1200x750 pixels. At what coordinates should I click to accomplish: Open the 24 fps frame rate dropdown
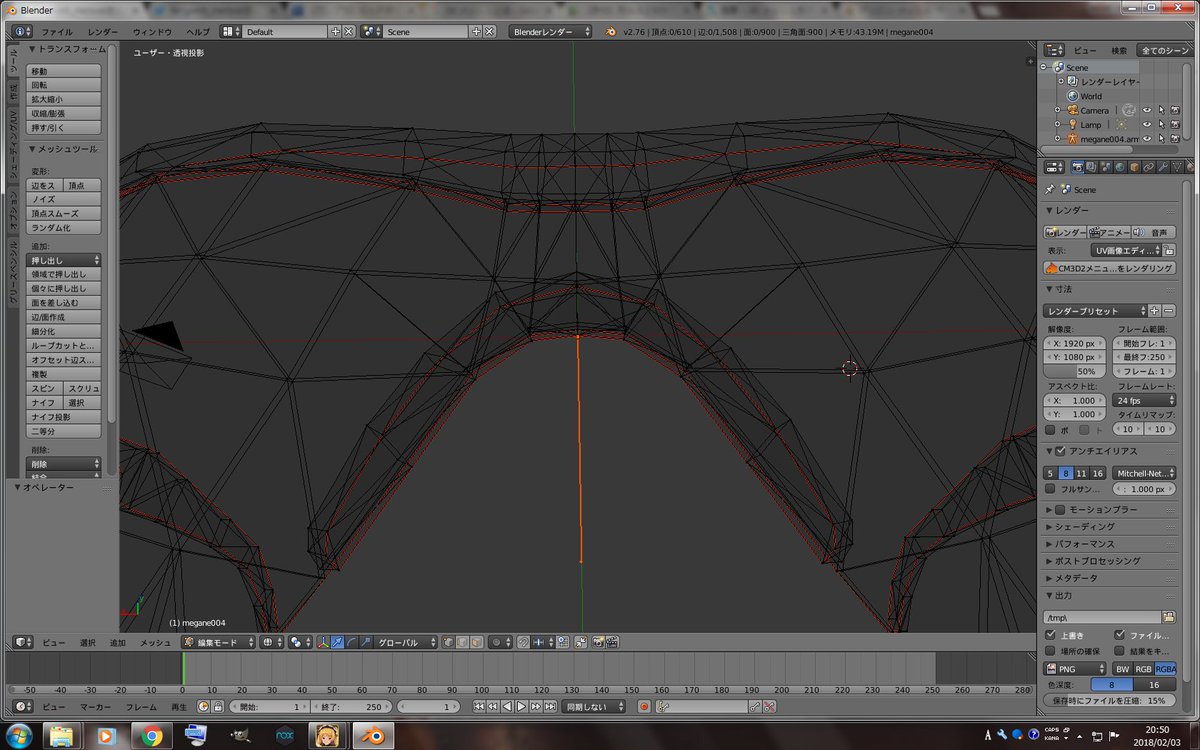pos(1144,400)
